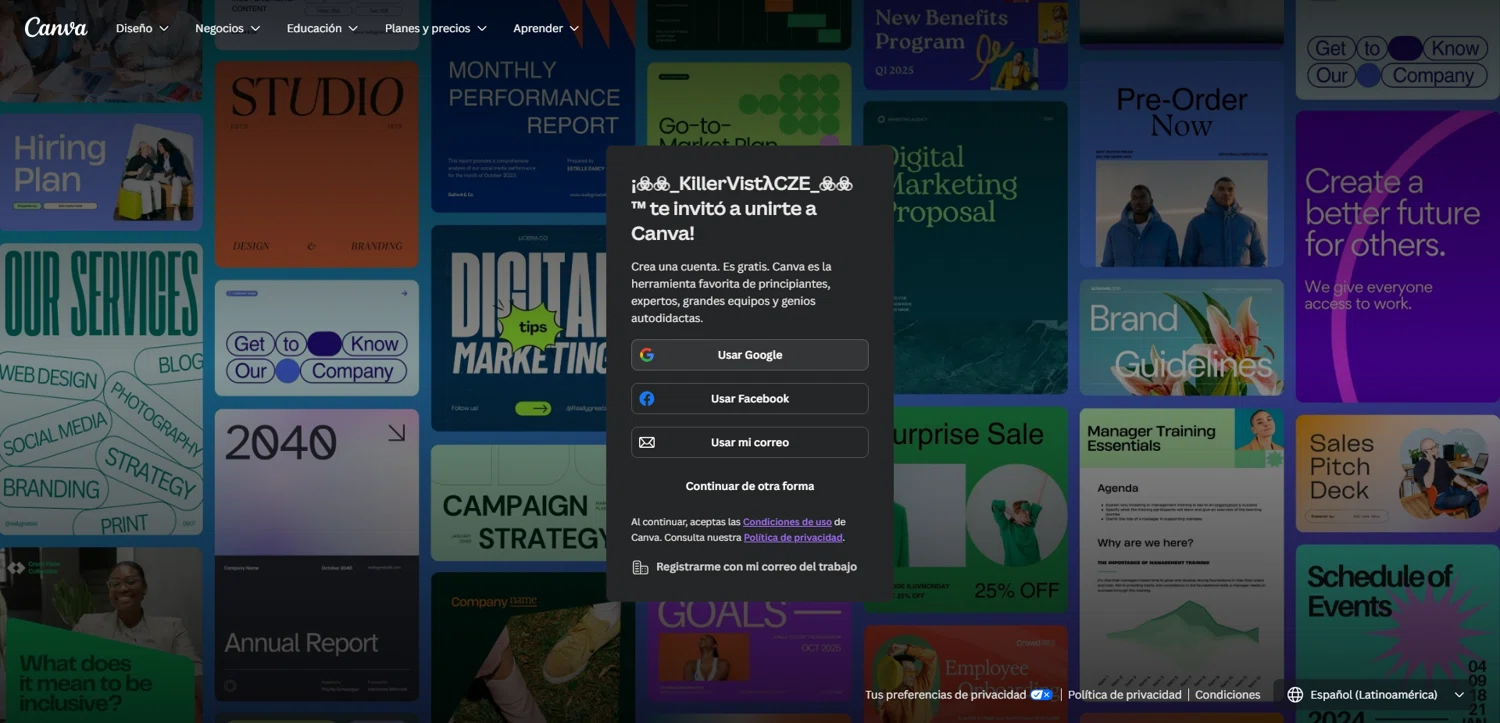Open the Planes y precios menu
1500x723 pixels.
436,28
